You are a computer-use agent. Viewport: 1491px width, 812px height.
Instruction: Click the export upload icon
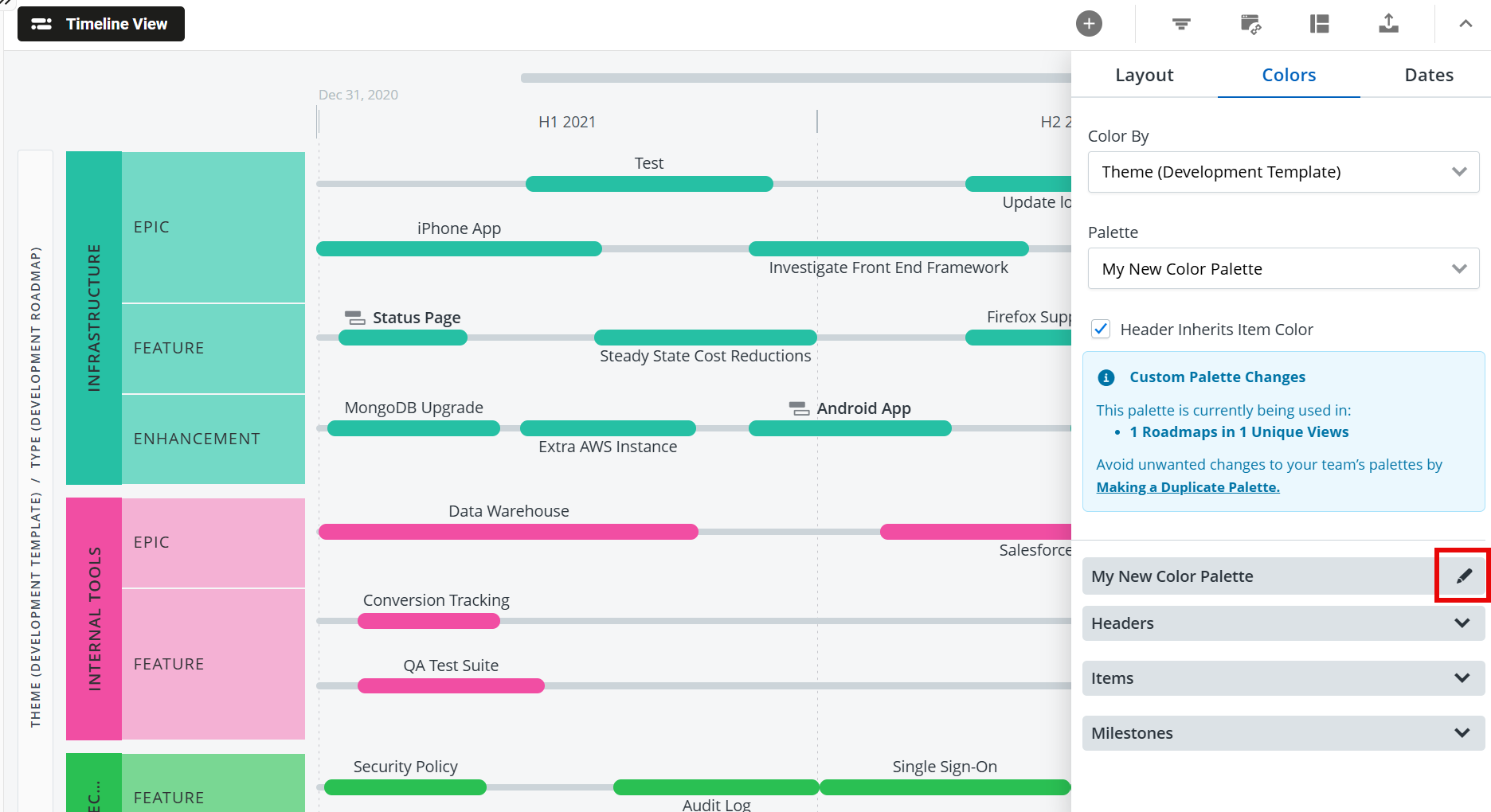coord(1388,24)
